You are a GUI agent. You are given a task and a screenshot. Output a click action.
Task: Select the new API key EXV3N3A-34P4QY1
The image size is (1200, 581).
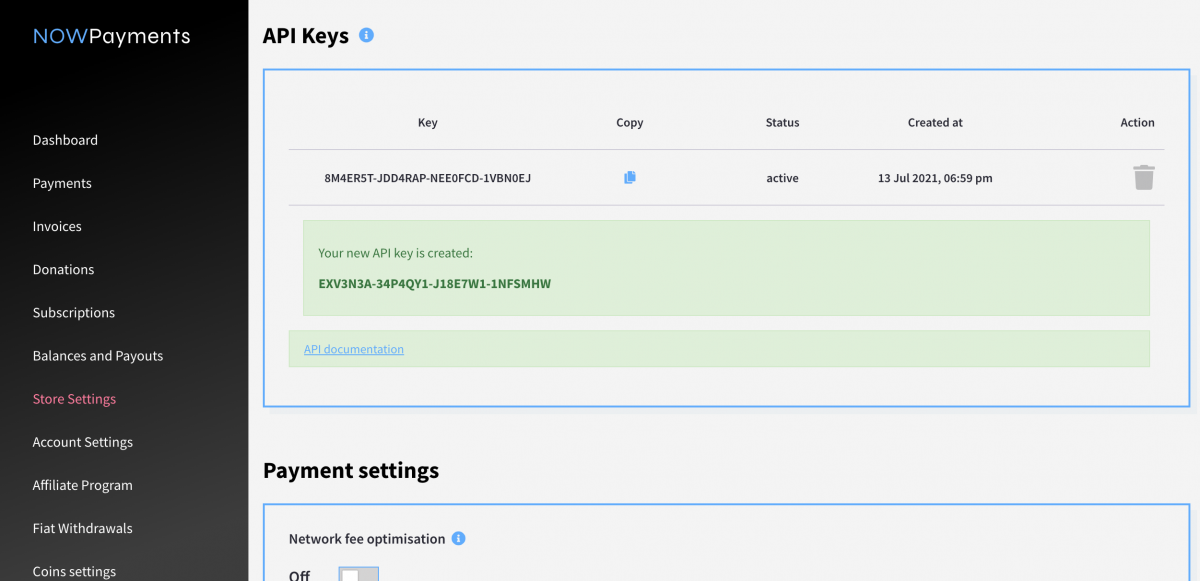pyautogui.click(x=435, y=283)
